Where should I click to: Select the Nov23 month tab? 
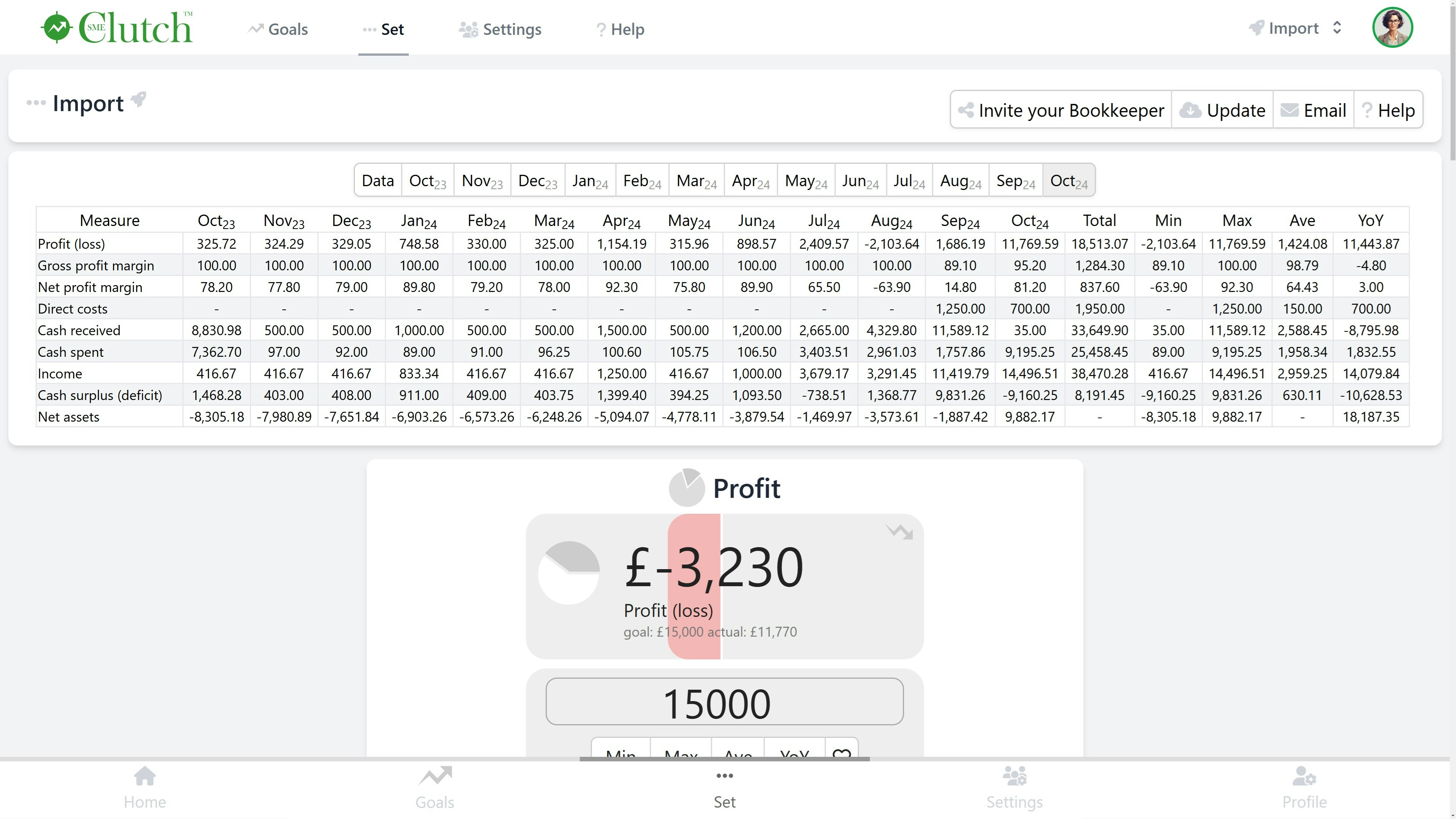click(482, 180)
